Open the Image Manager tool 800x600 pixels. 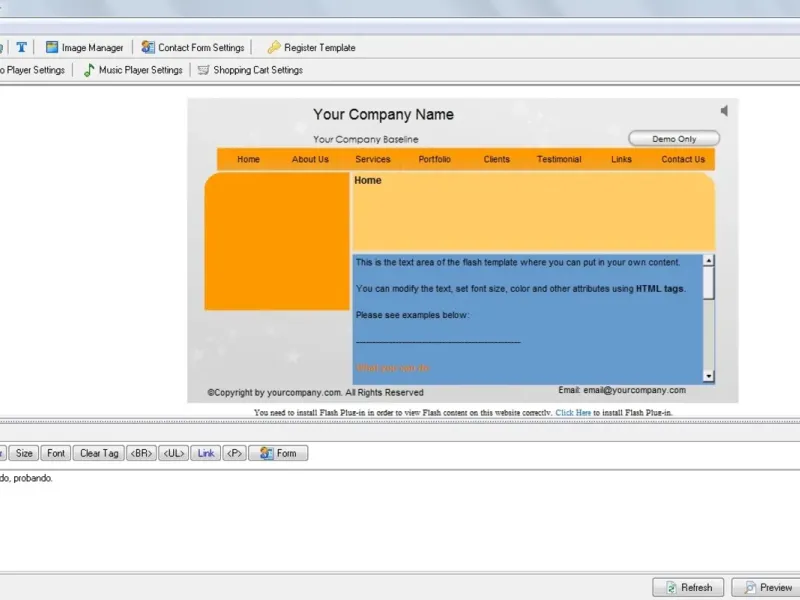(85, 47)
